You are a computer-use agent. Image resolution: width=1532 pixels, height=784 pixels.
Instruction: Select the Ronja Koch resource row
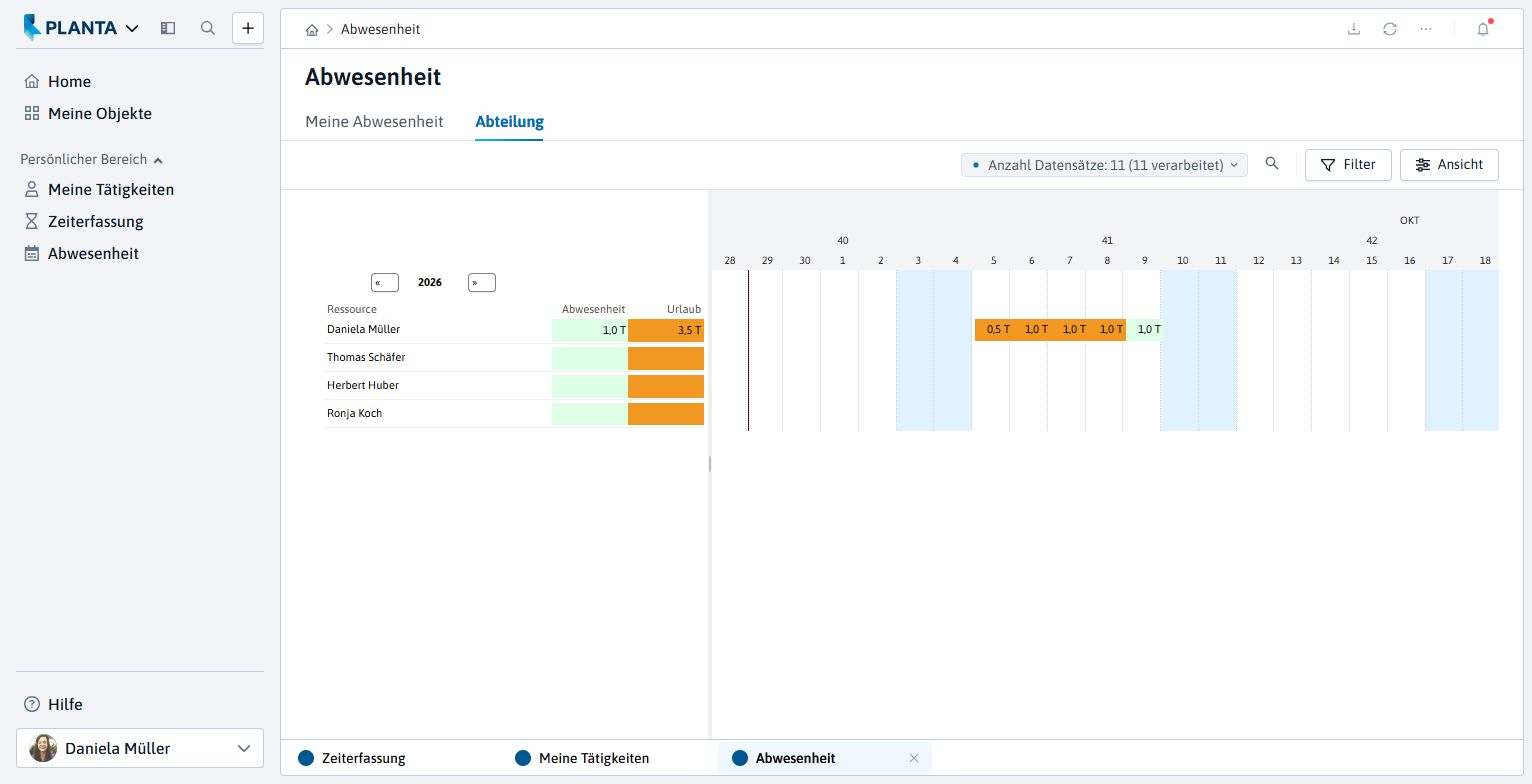click(514, 414)
